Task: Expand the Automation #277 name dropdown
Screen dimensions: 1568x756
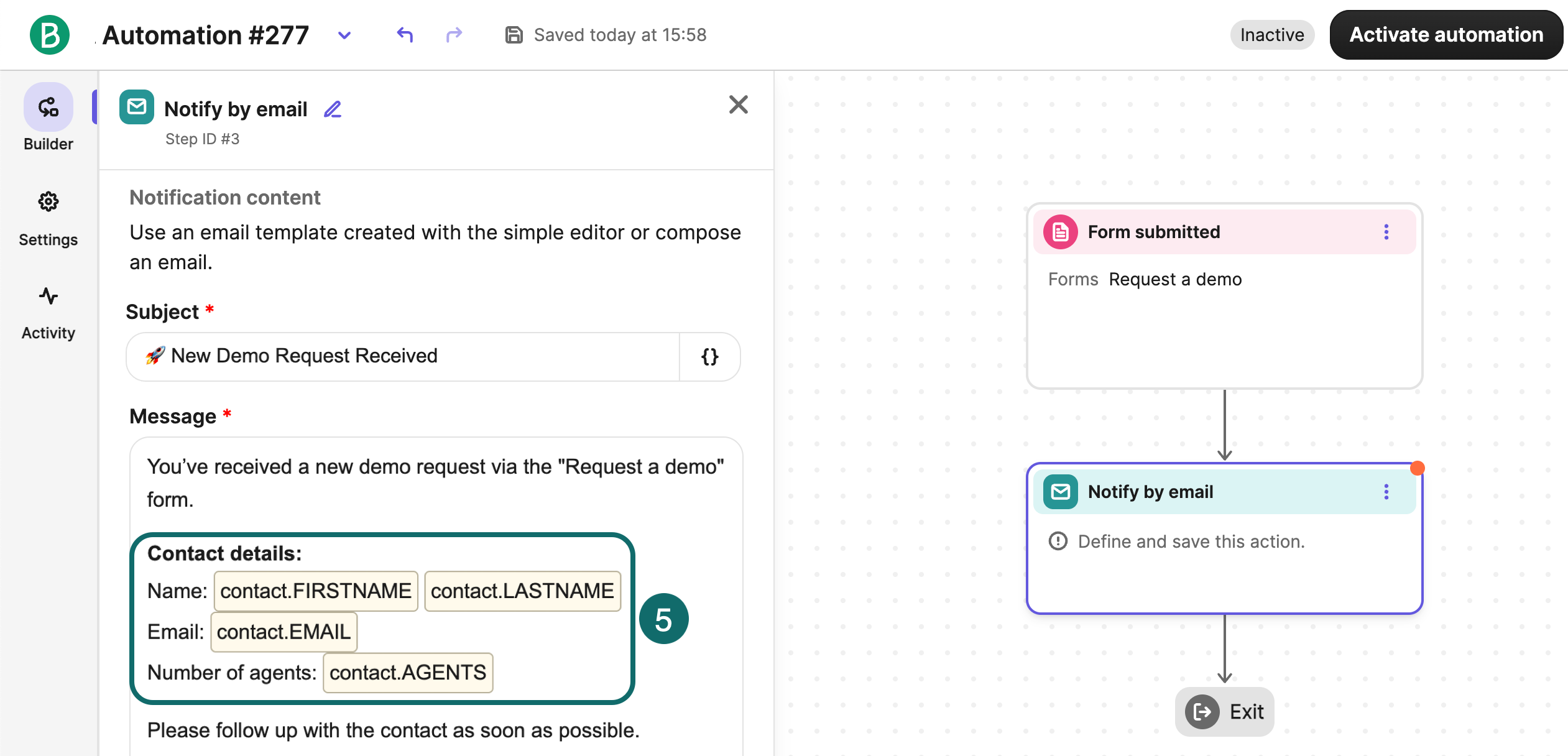Action: pyautogui.click(x=344, y=35)
